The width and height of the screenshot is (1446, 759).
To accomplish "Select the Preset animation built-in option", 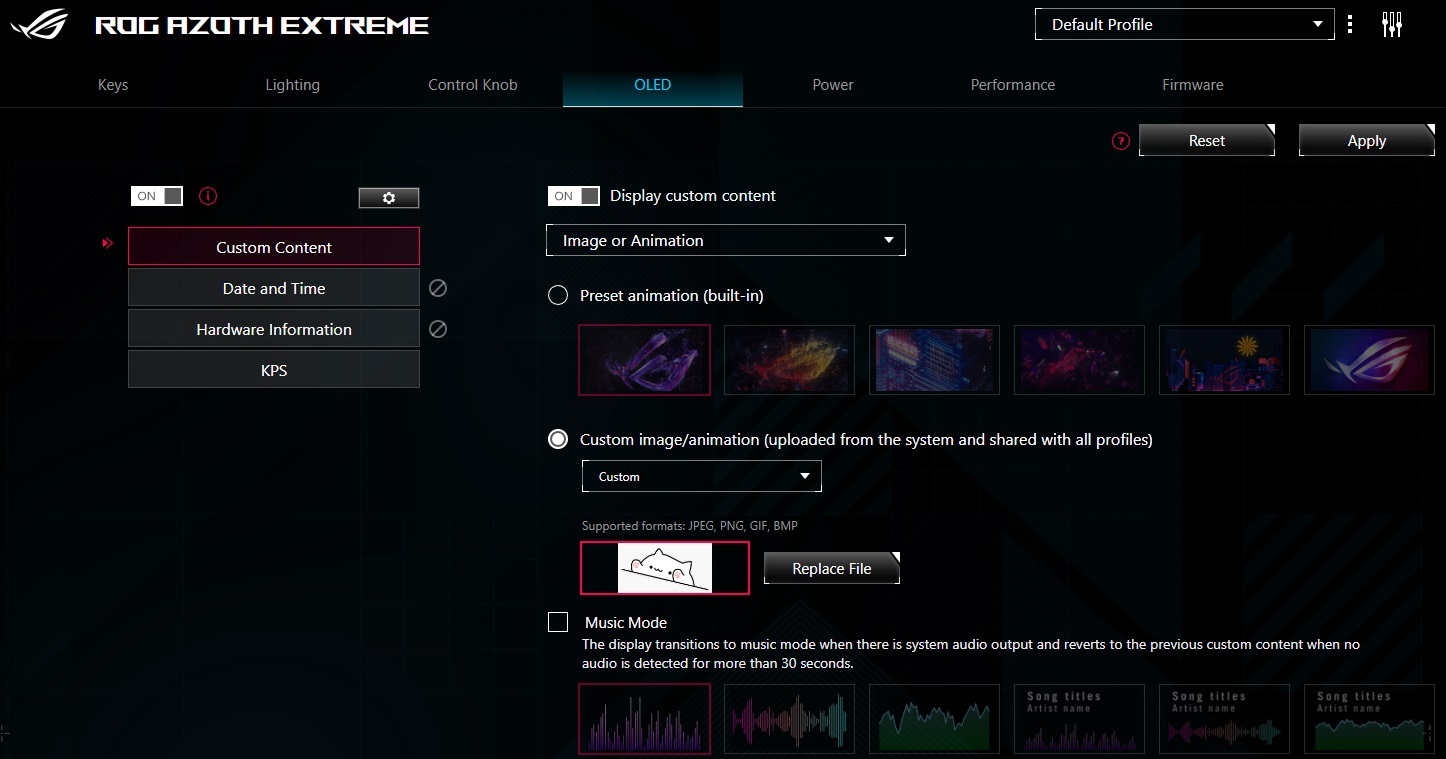I will click(557, 295).
